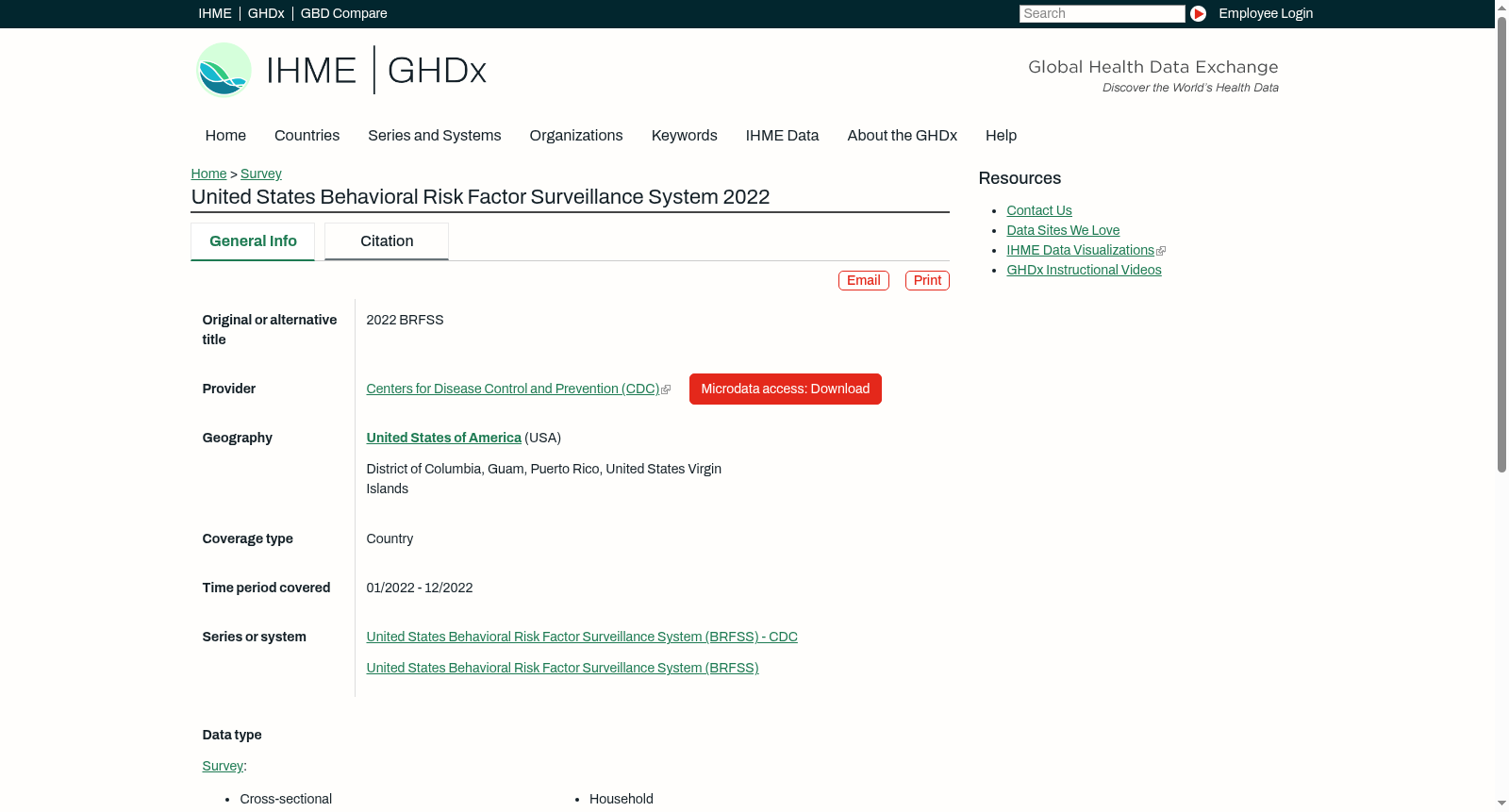The image size is (1509, 812).
Task: Click the scrollbar down arrow
Action: click(x=1501, y=804)
